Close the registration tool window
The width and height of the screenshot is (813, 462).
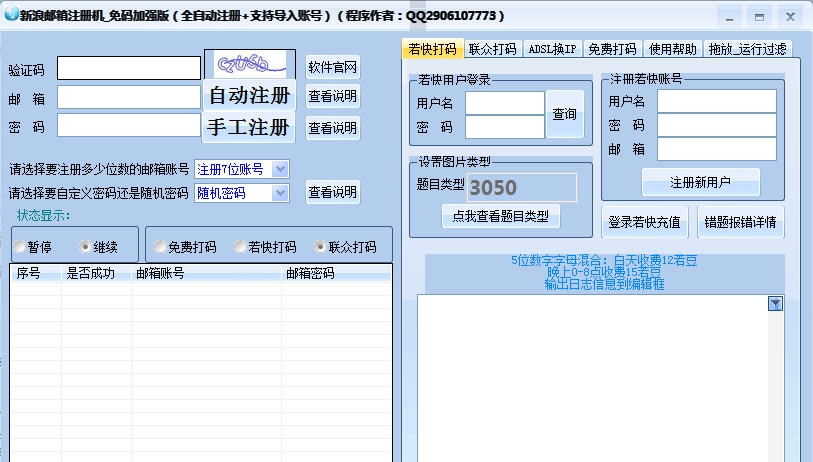coord(790,17)
